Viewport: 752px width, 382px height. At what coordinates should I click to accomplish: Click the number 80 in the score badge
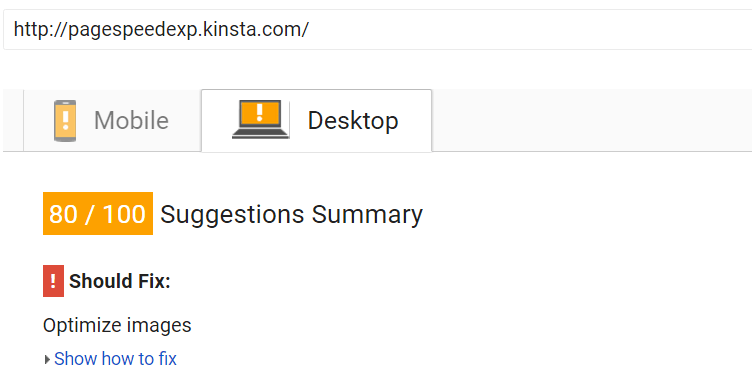tap(65, 214)
